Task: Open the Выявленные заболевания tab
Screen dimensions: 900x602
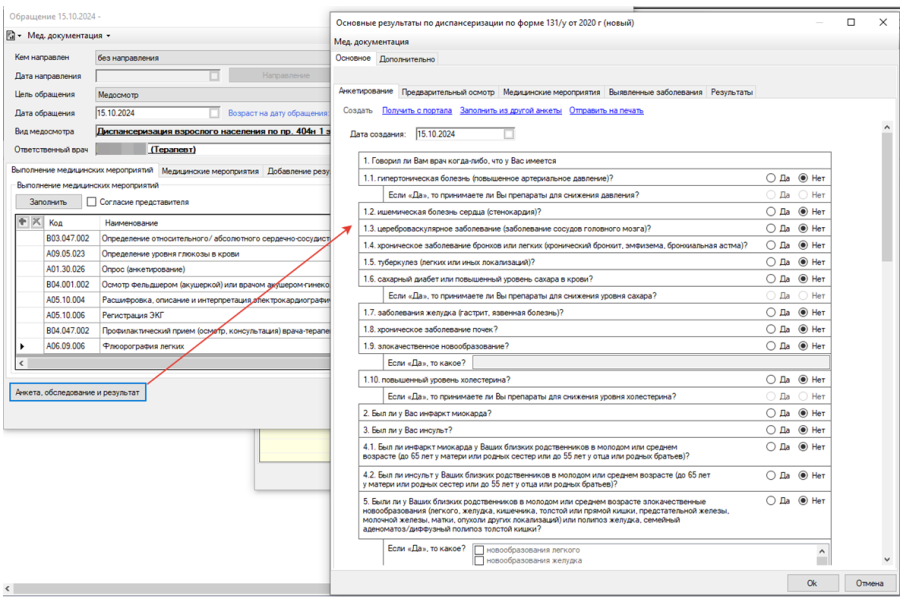Action: pyautogui.click(x=655, y=92)
